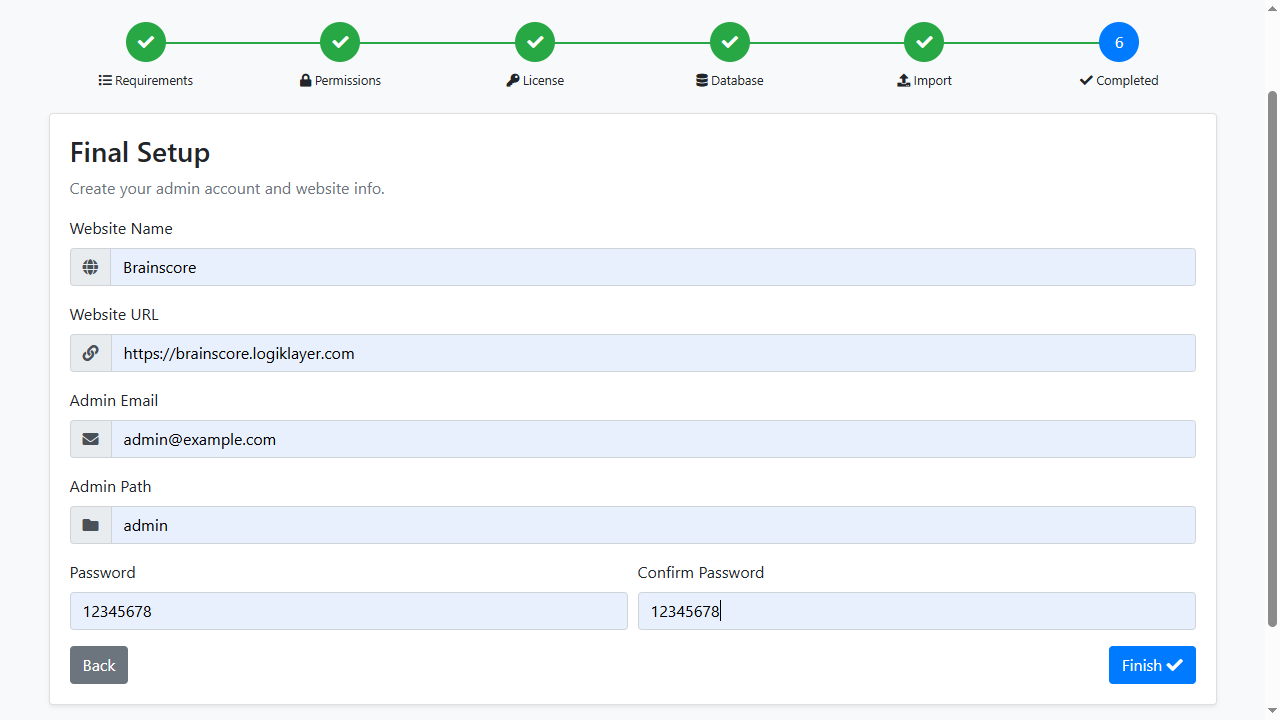Click the Requirements step label

pyautogui.click(x=146, y=80)
